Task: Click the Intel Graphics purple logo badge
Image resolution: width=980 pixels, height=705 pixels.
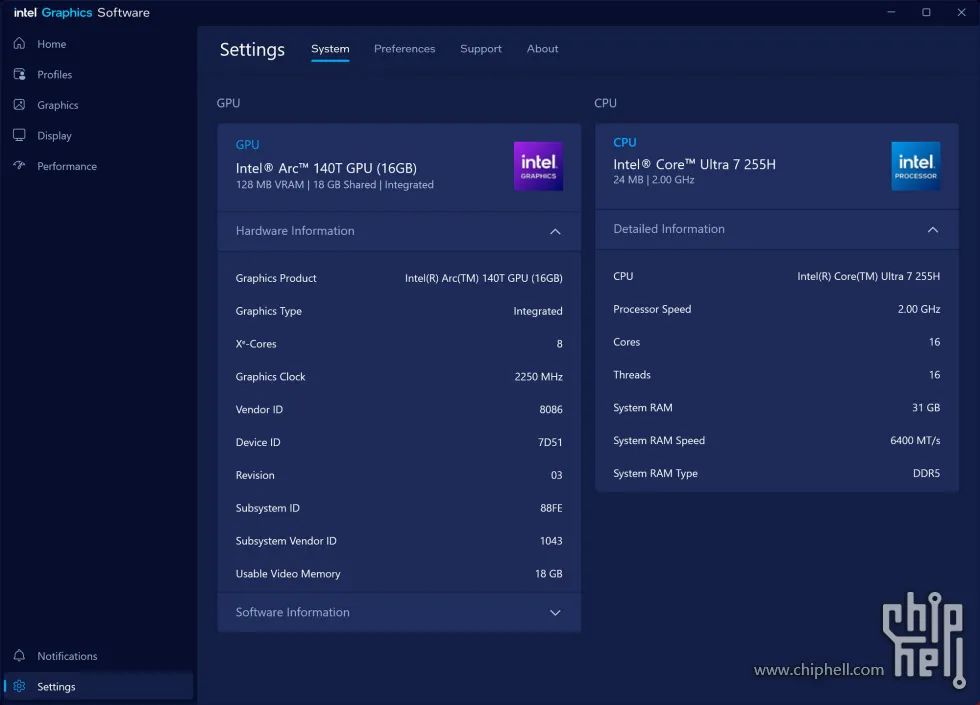Action: click(538, 166)
